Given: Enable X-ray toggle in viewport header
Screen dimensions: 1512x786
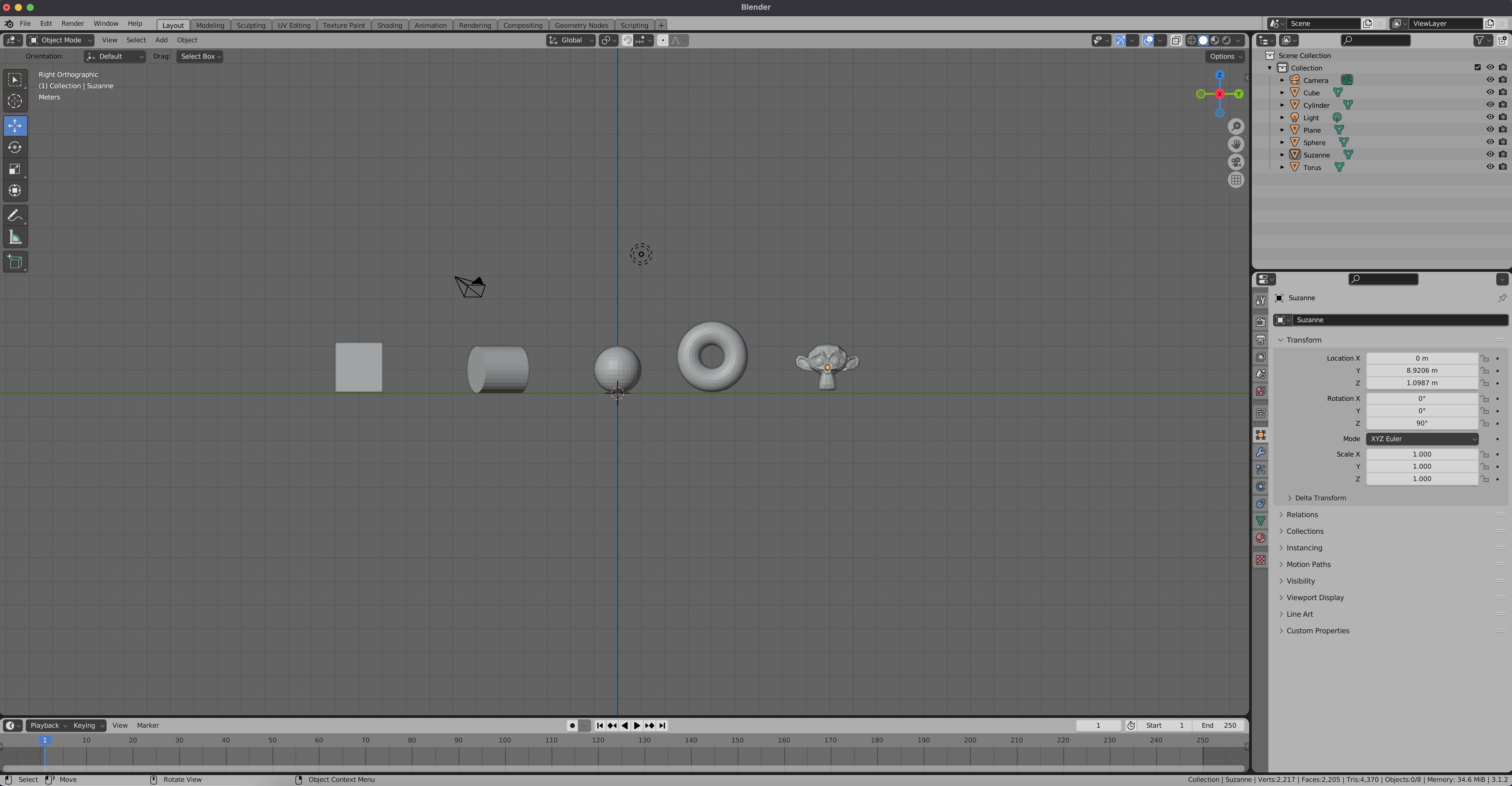Looking at the screenshot, I should coord(1176,40).
